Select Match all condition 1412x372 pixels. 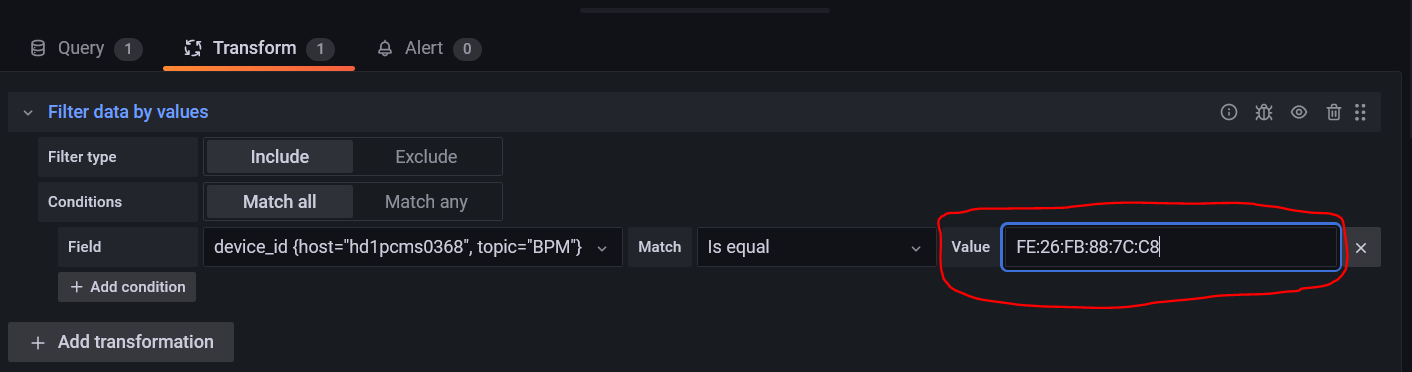279,202
